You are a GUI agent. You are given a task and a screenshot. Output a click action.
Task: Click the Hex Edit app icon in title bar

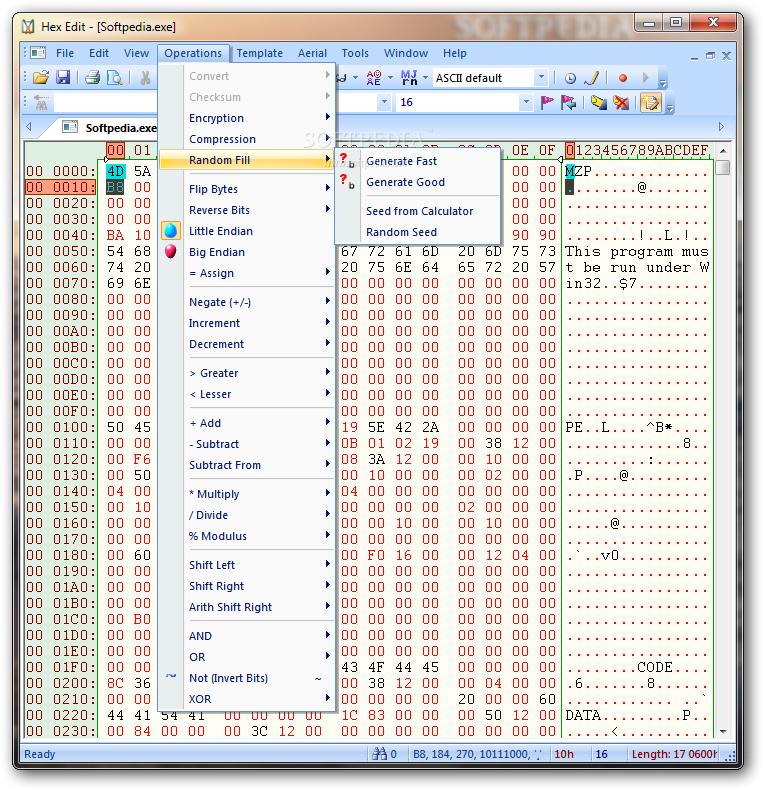[x=28, y=26]
